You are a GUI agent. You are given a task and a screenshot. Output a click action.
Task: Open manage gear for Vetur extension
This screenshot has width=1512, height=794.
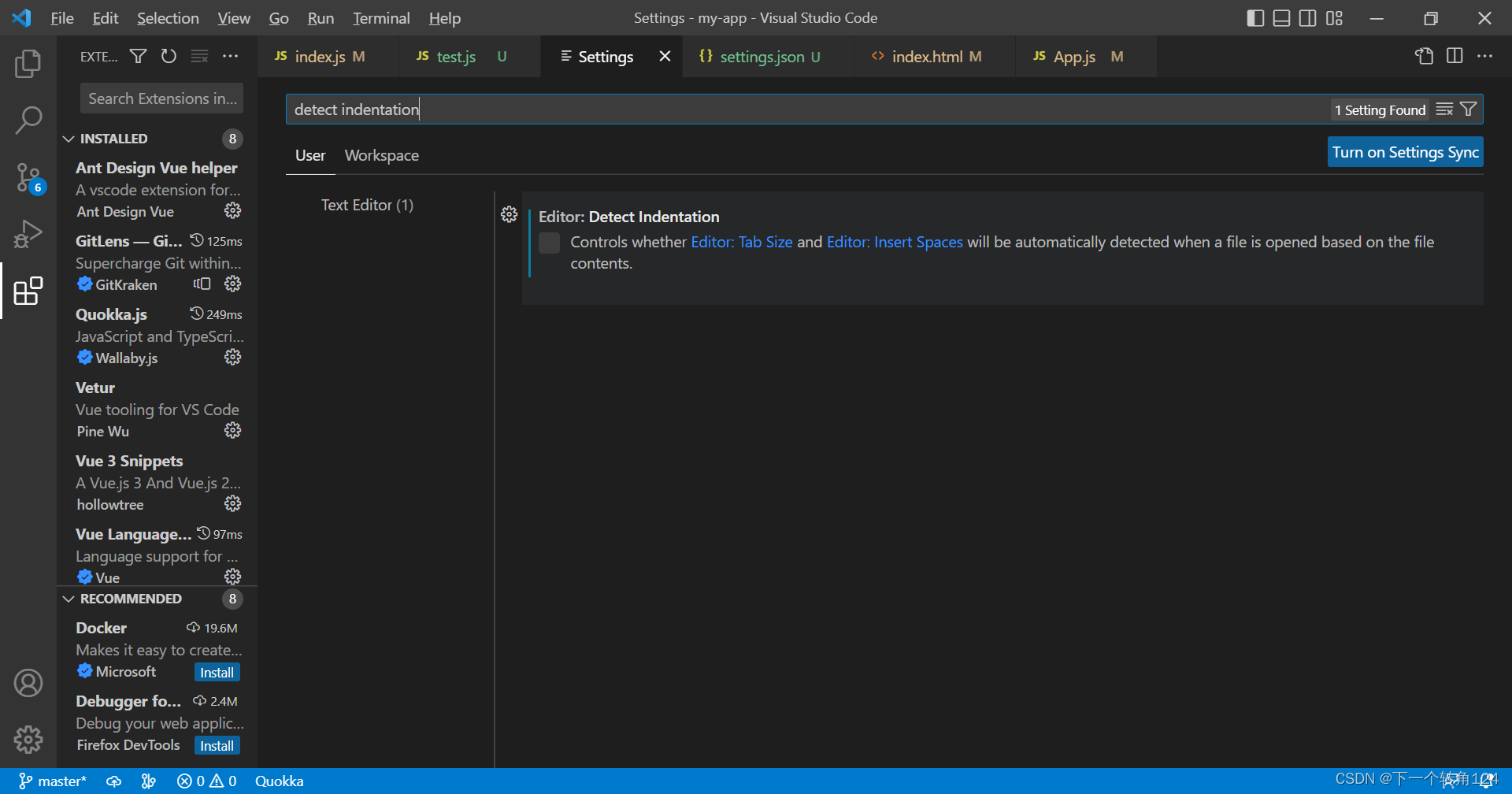(232, 430)
